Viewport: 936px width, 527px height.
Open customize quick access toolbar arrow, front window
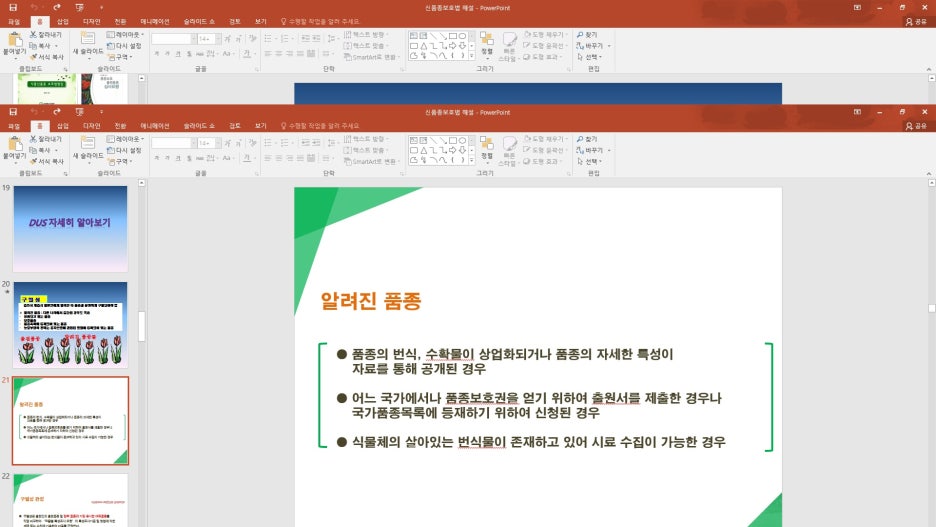coord(101,112)
